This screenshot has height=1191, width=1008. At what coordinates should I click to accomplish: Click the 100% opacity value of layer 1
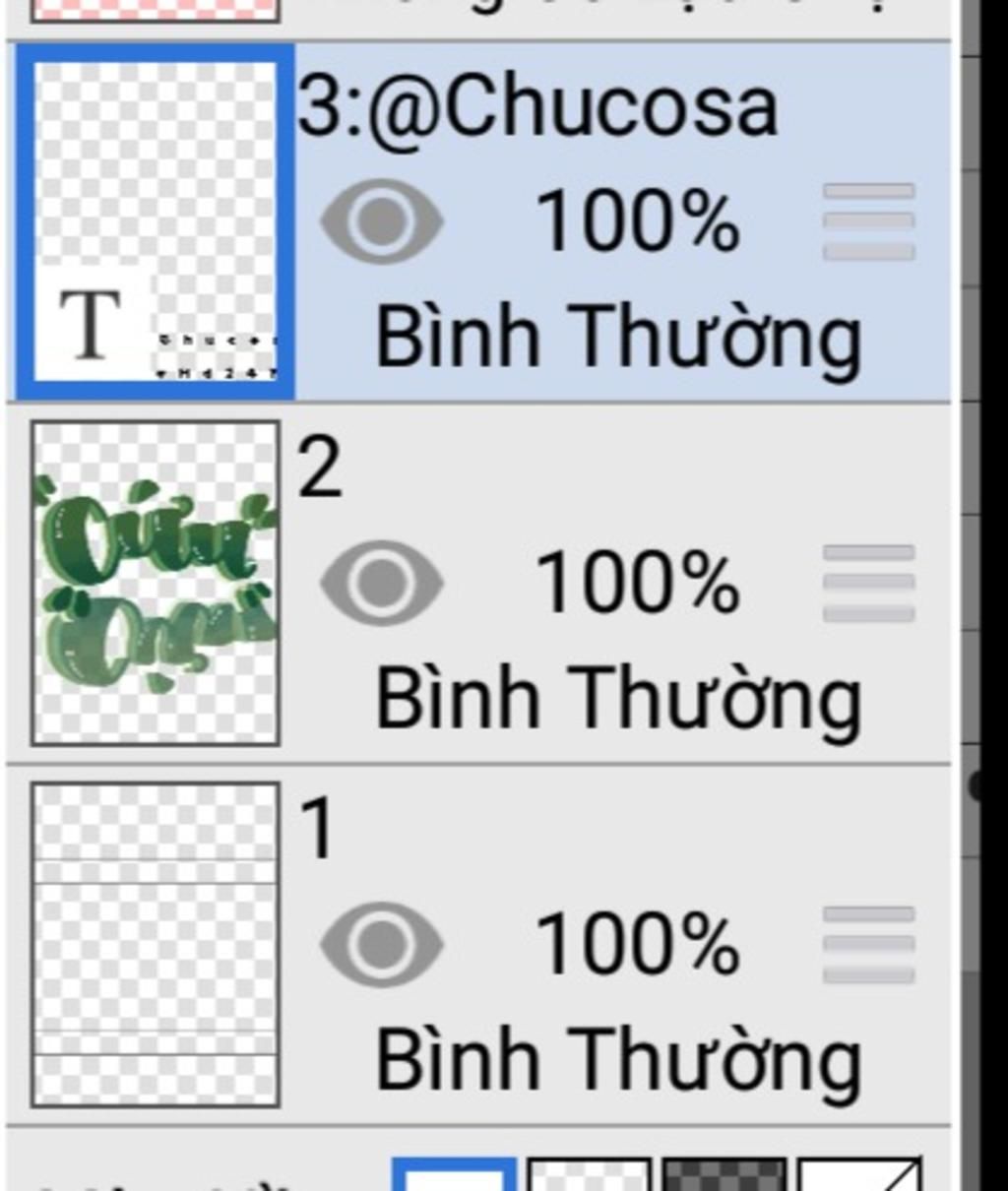638,944
